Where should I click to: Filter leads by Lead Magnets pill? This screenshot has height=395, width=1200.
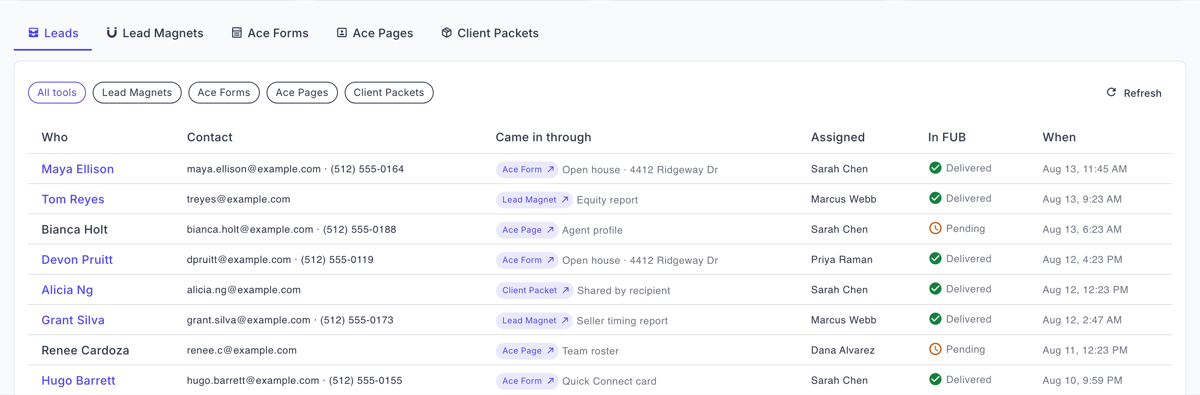(137, 93)
